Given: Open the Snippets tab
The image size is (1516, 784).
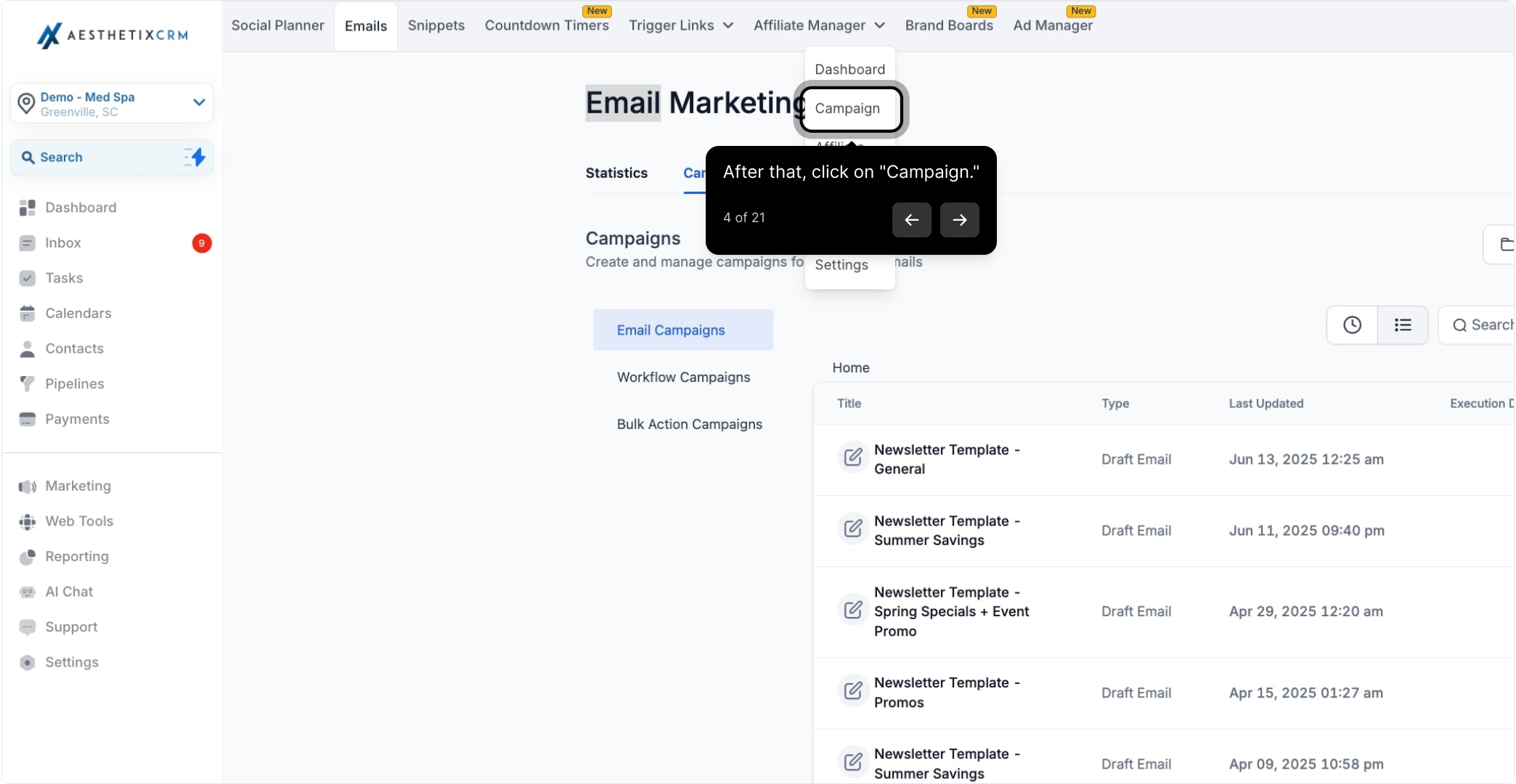Looking at the screenshot, I should point(436,25).
